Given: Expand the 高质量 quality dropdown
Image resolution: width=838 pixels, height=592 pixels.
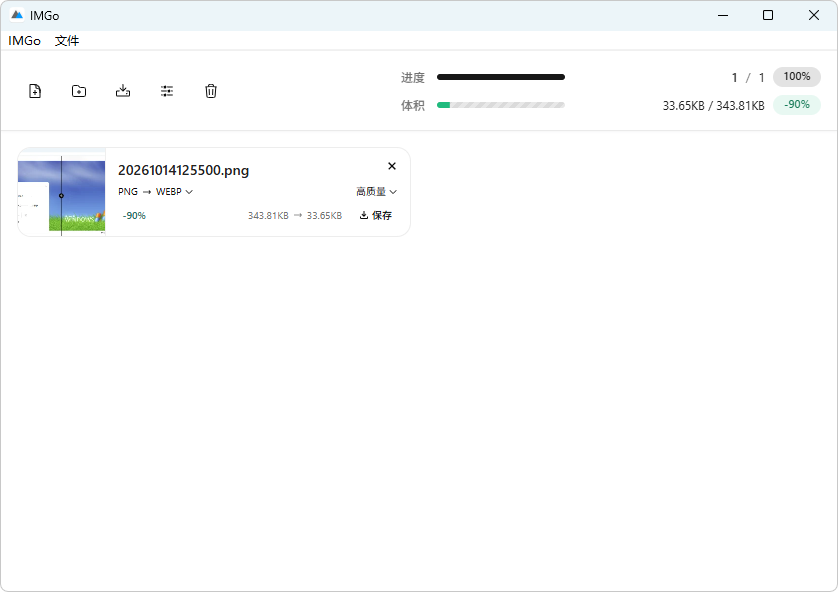Looking at the screenshot, I should (x=376, y=191).
